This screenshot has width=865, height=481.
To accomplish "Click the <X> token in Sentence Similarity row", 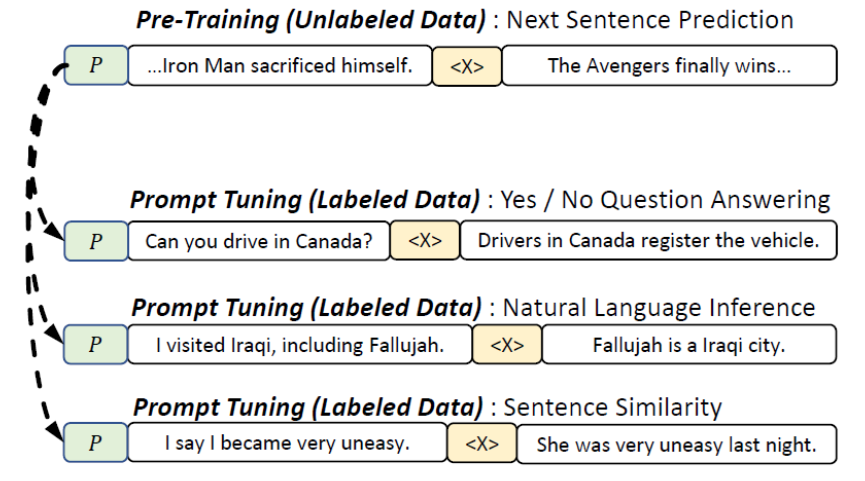I will coord(482,443).
